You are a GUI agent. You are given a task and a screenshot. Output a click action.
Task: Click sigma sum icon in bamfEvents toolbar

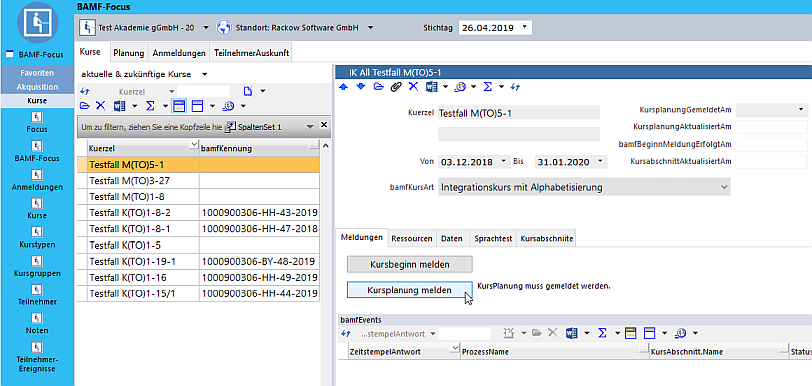pyautogui.click(x=602, y=333)
